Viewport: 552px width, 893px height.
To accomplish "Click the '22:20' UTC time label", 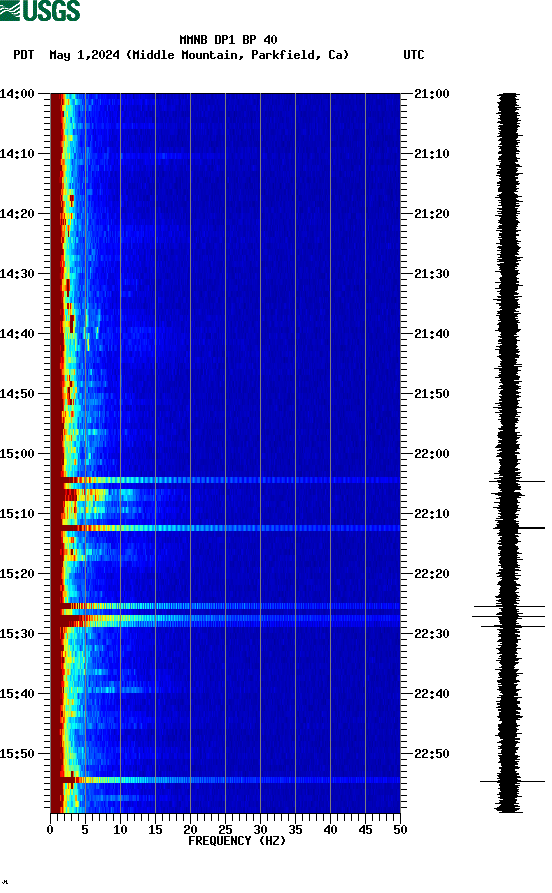I will (x=432, y=574).
